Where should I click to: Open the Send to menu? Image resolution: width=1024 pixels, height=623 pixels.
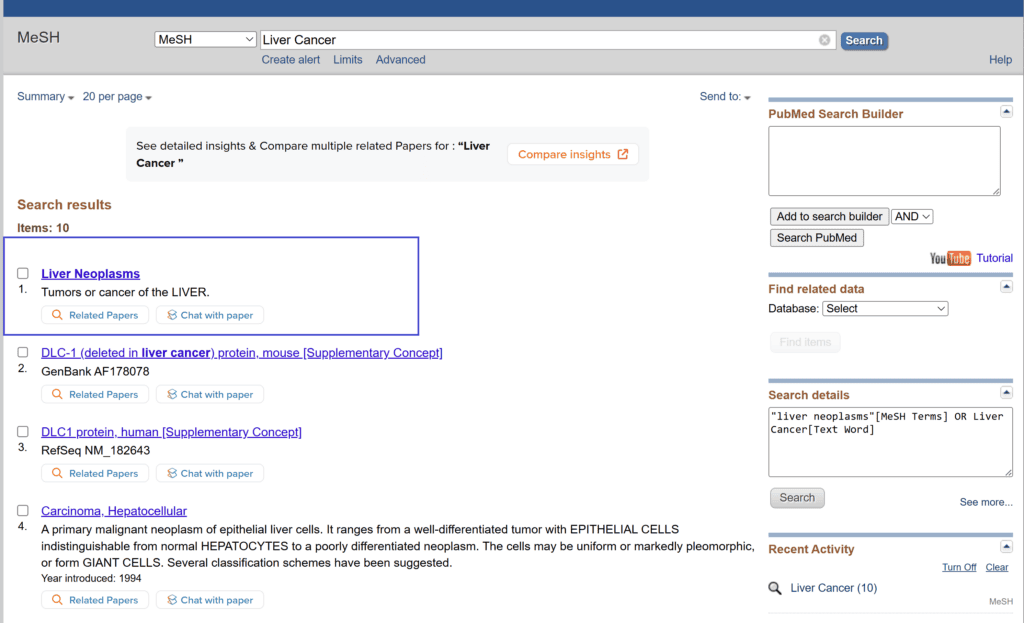(725, 97)
